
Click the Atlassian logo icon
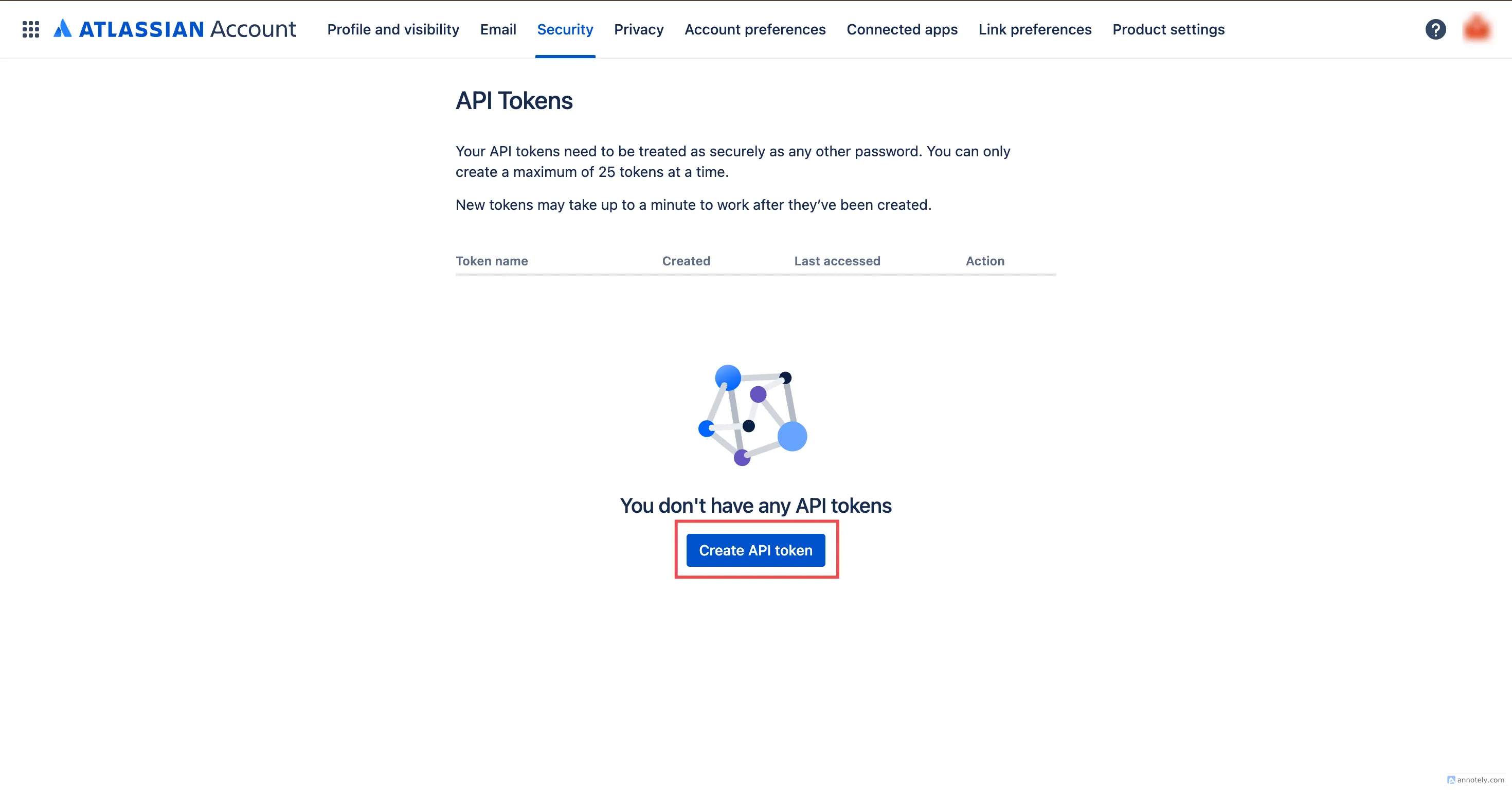click(63, 28)
